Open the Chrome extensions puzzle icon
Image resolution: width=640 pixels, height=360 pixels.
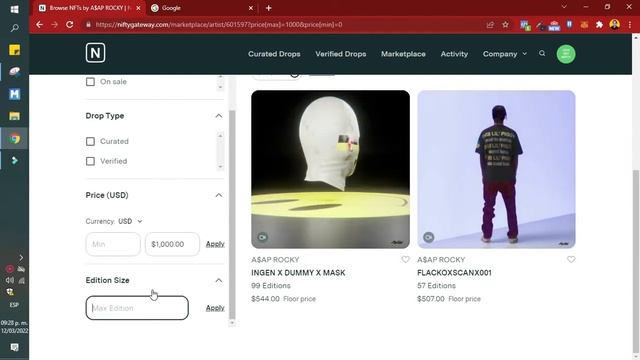599,24
